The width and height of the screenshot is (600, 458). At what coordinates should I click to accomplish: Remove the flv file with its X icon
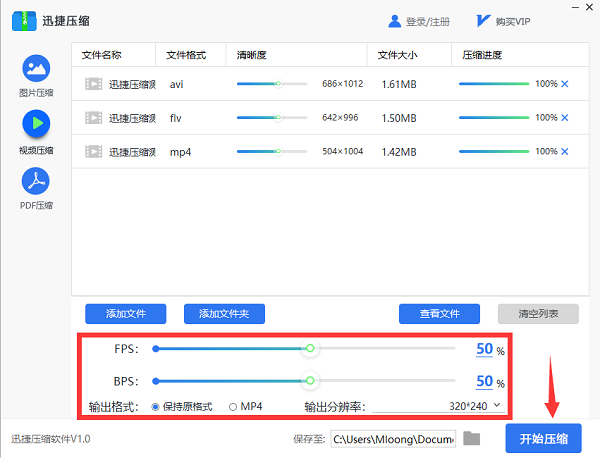pos(565,118)
